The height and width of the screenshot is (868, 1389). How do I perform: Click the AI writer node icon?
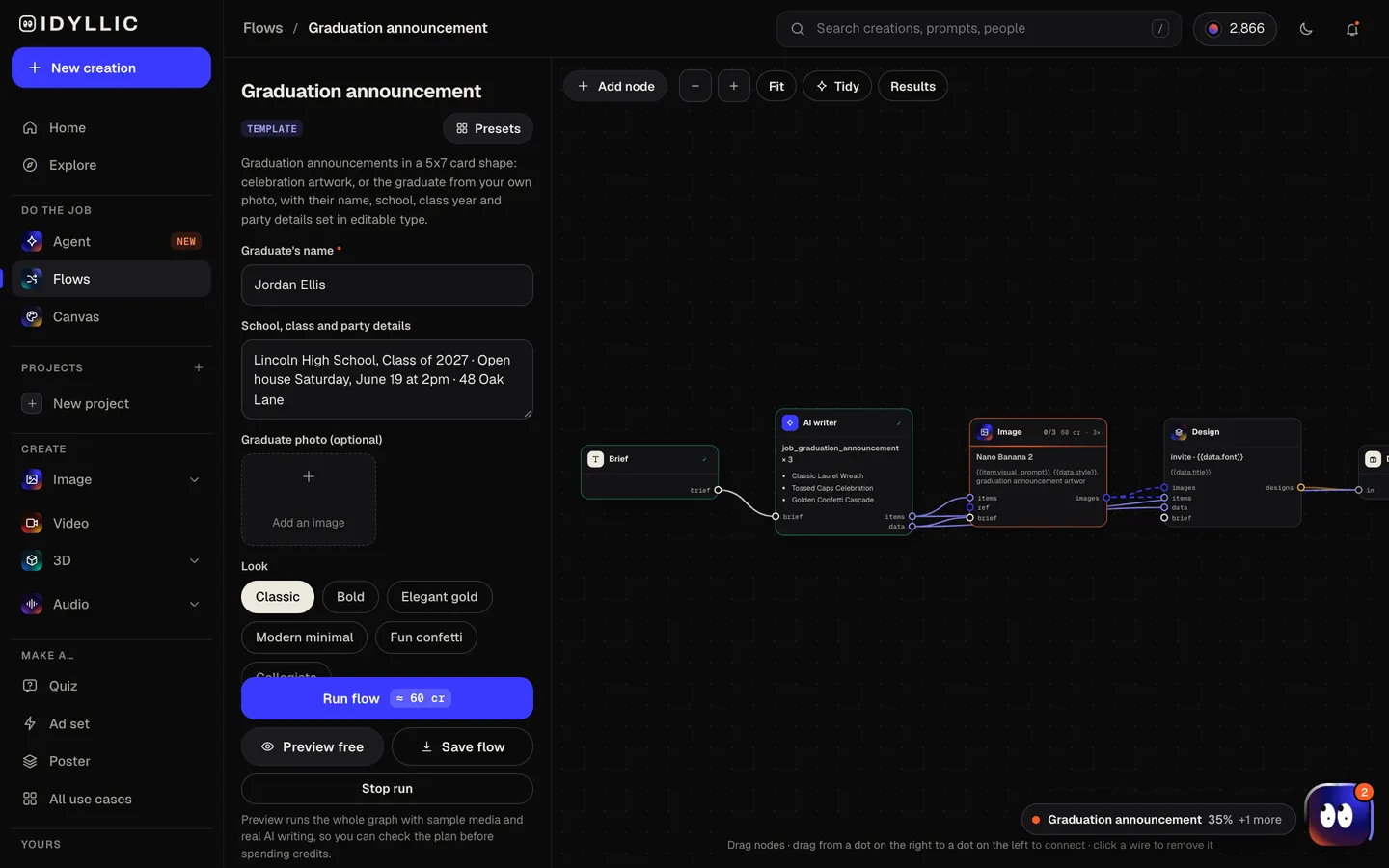[x=790, y=422]
